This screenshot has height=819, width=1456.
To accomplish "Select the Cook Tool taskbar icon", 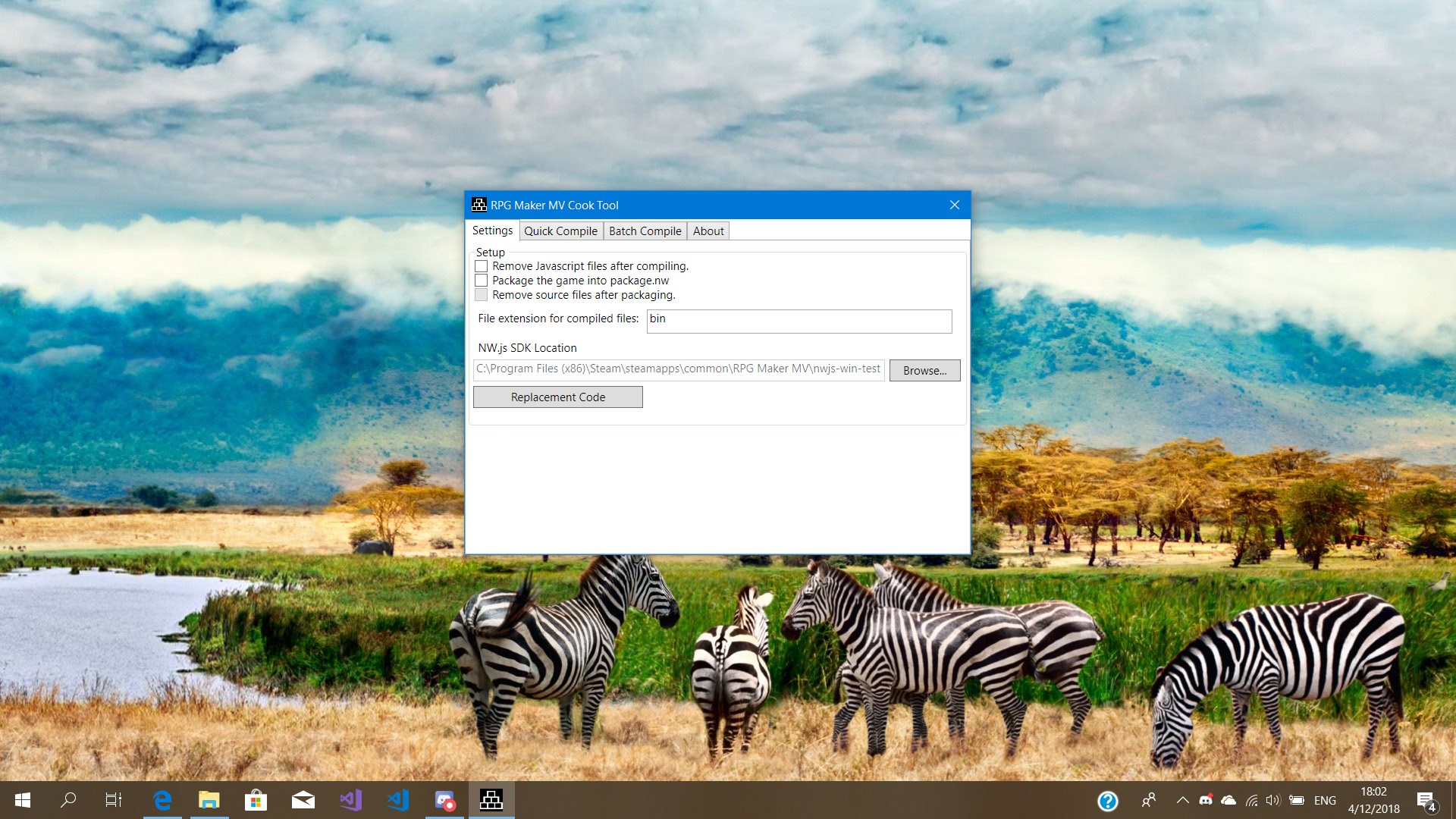I will click(x=491, y=800).
